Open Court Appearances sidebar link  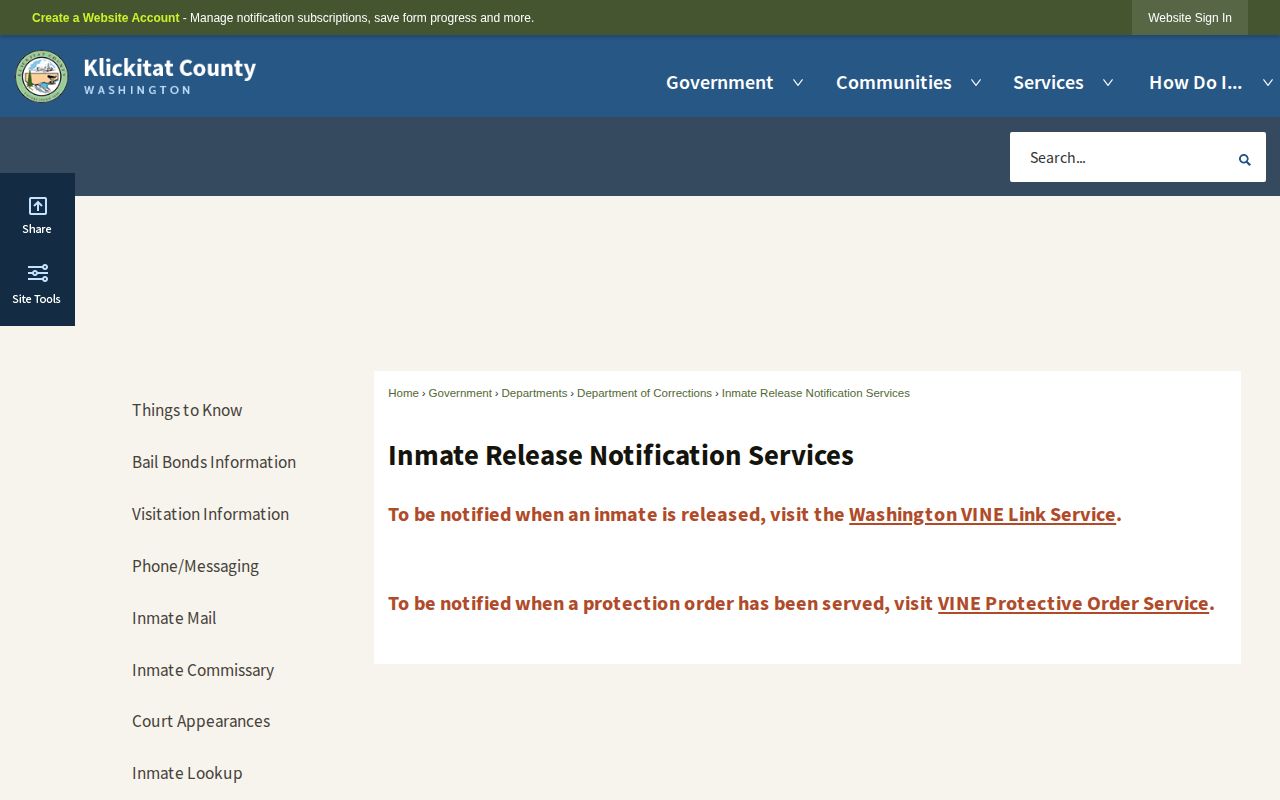pos(201,721)
